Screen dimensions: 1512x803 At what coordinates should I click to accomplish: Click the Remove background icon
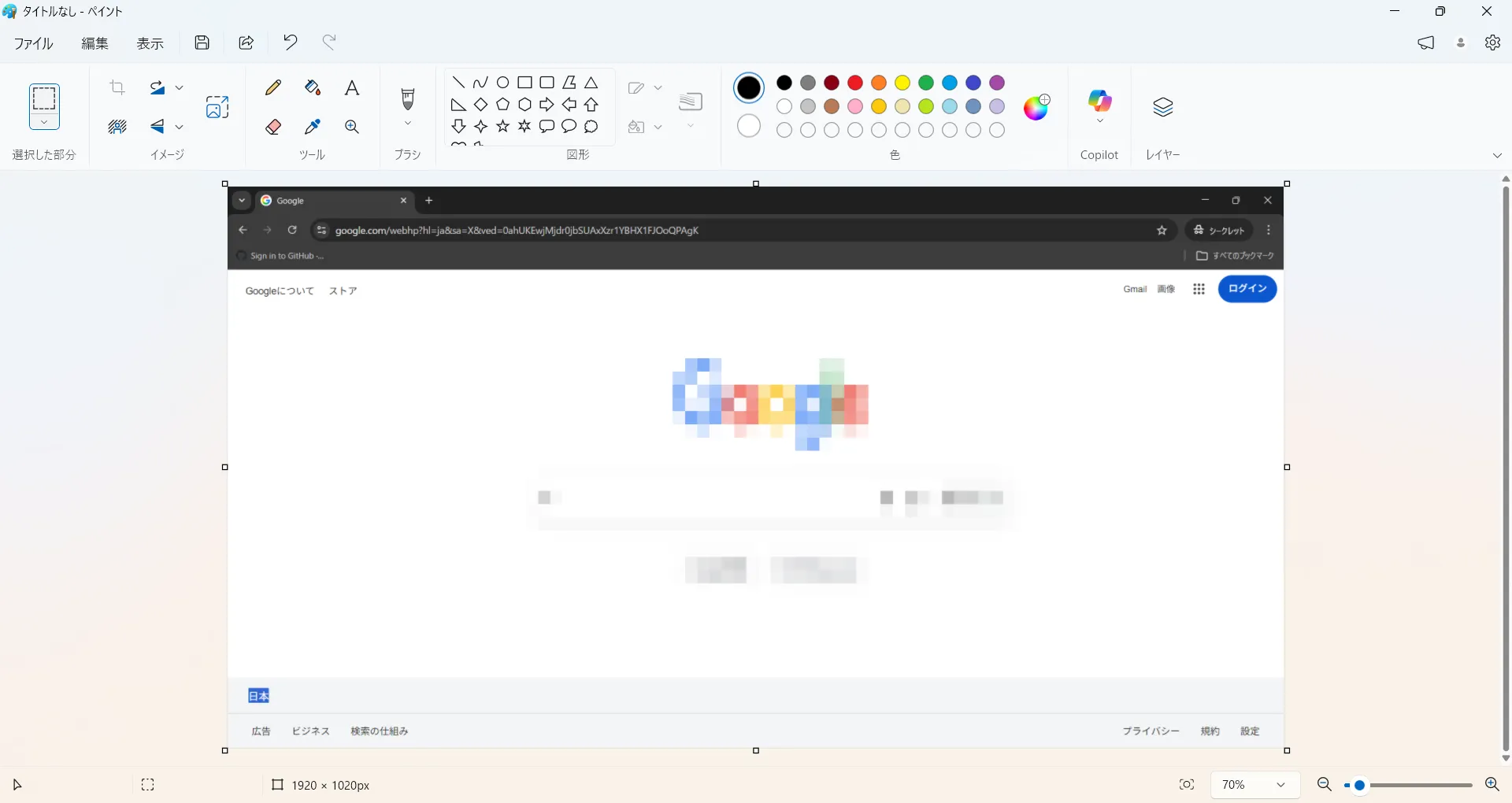click(117, 127)
